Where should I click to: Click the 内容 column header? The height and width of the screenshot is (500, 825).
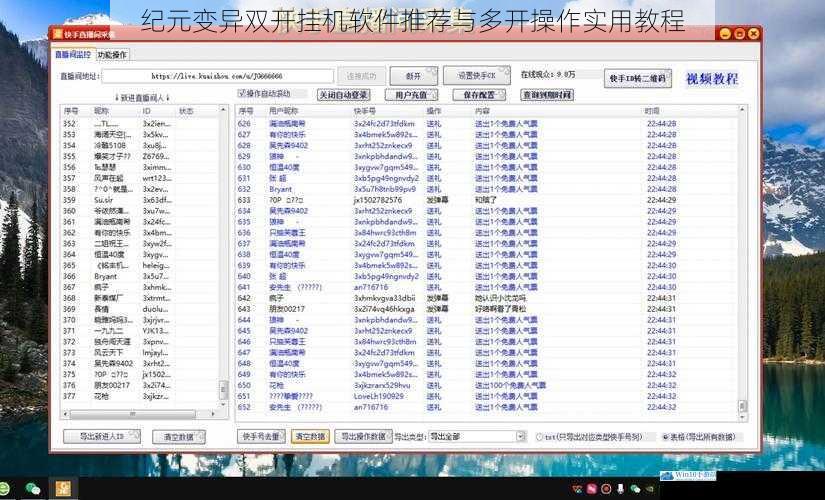[x=482, y=111]
